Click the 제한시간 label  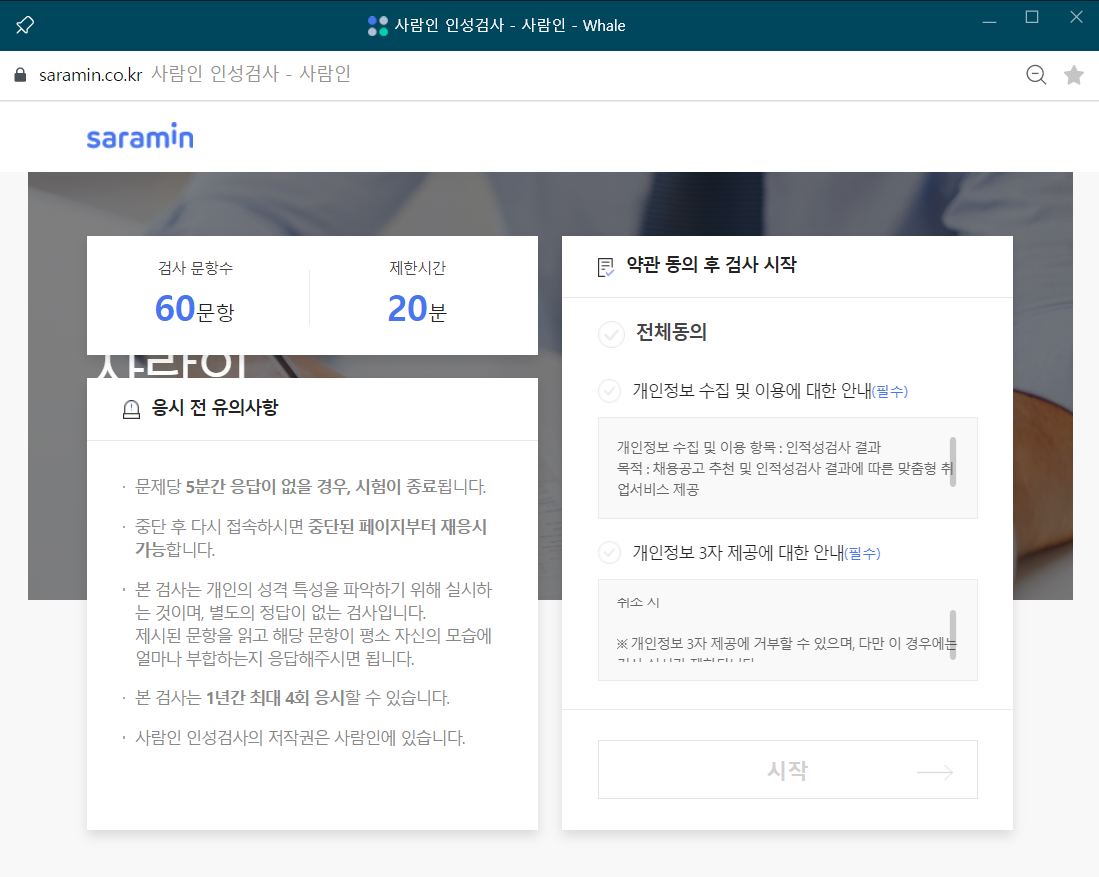coord(418,268)
